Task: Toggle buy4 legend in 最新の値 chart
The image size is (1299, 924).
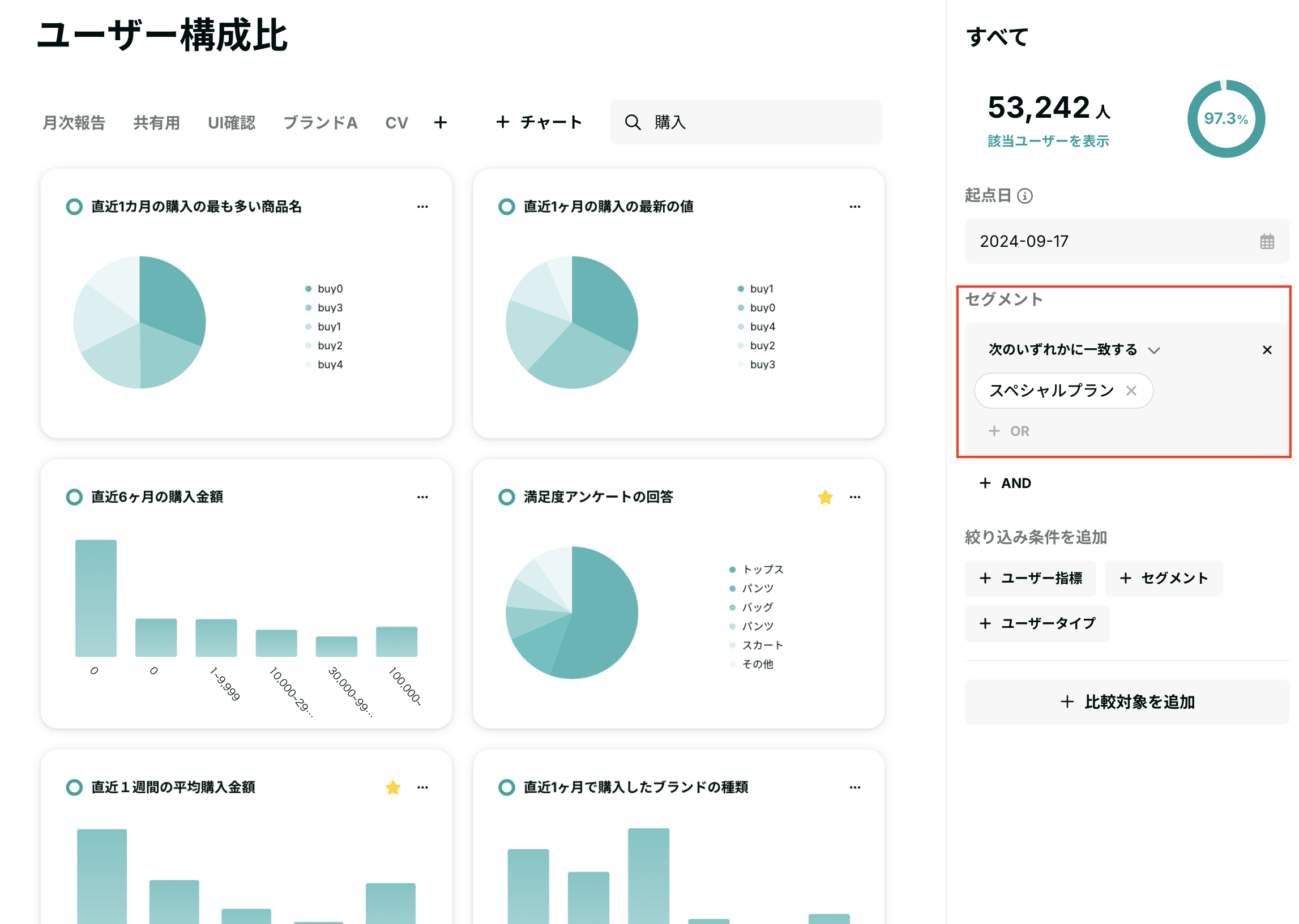Action: coord(756,326)
